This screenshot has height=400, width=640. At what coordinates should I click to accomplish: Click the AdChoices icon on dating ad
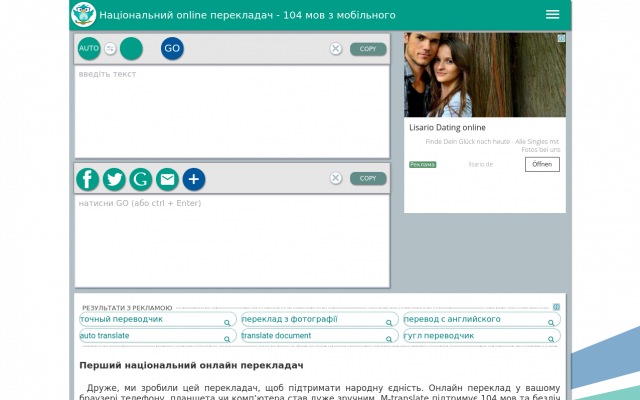[x=562, y=38]
